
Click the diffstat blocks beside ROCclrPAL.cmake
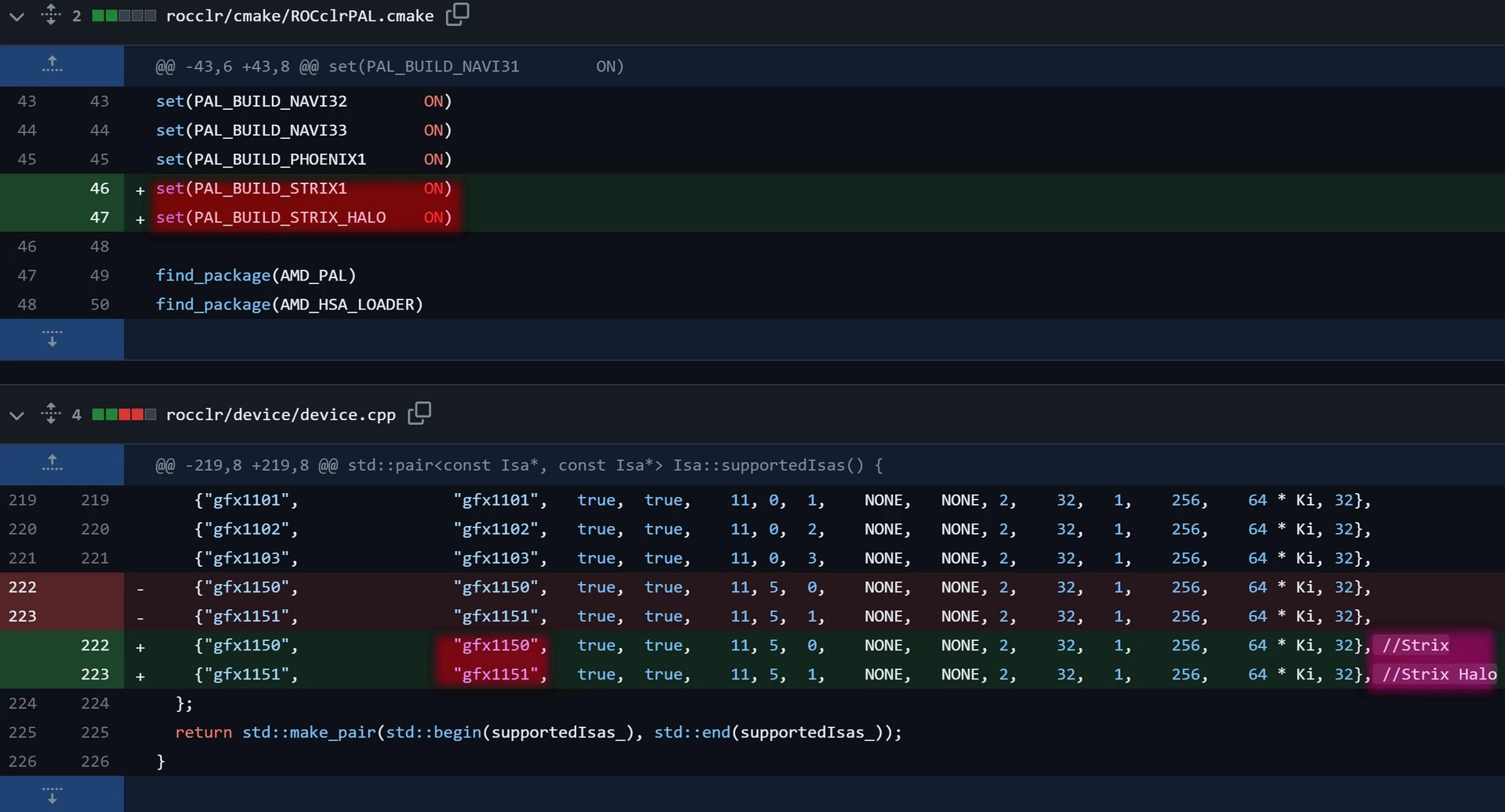pyautogui.click(x=124, y=16)
